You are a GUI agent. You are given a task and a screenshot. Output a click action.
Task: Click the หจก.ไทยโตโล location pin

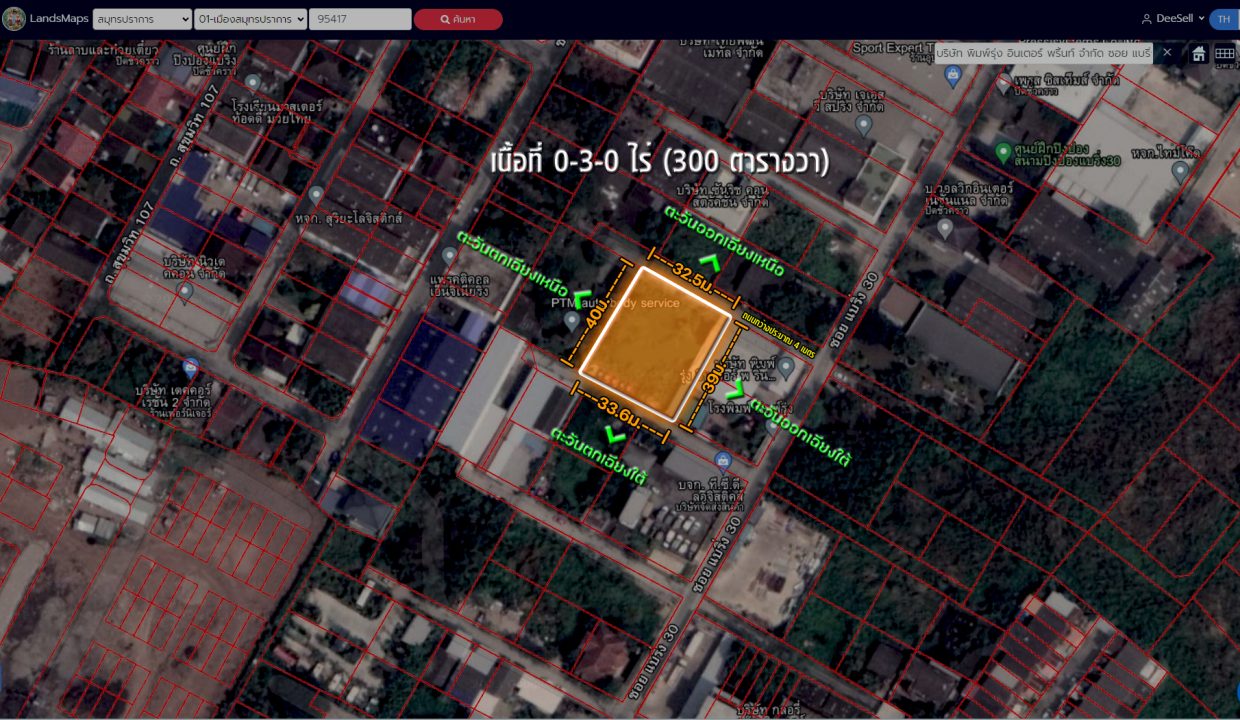[1180, 170]
